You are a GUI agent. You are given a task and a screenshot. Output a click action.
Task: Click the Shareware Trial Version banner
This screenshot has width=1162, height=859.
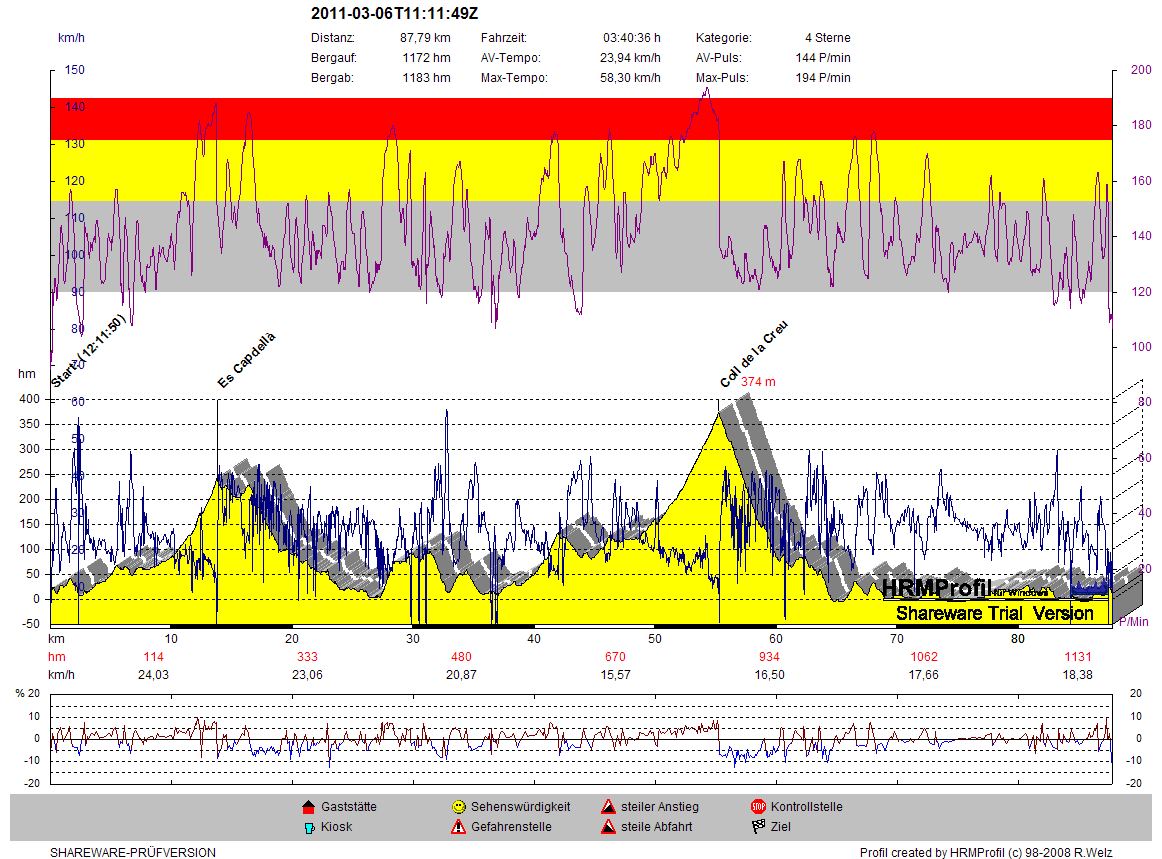tap(995, 613)
